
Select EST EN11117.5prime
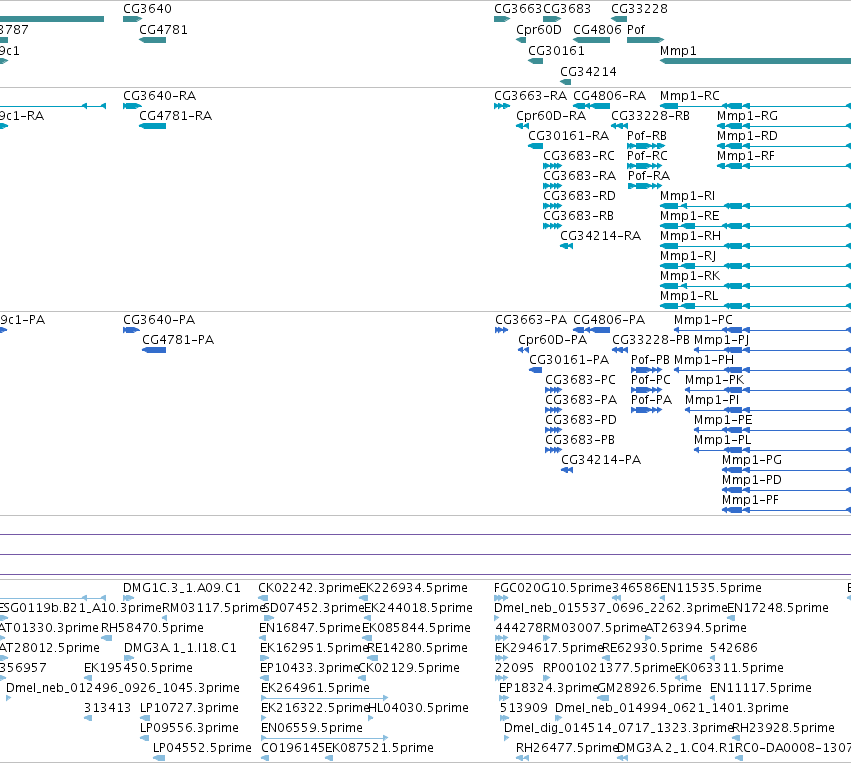tap(761, 688)
